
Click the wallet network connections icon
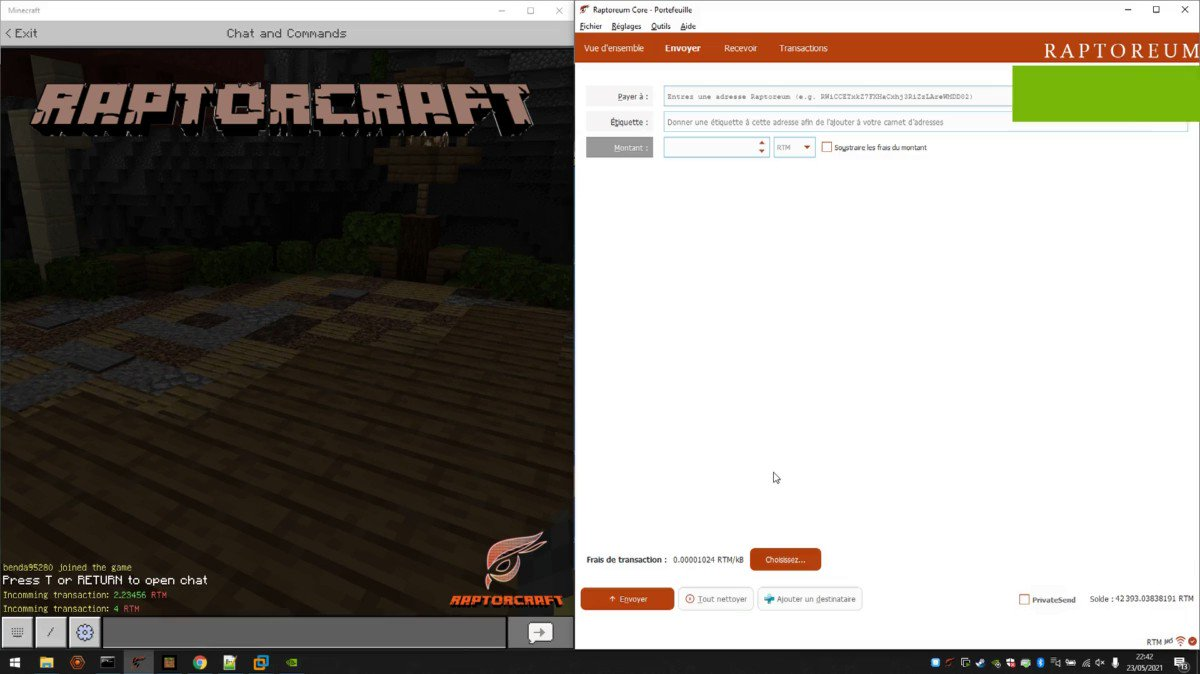point(1180,641)
